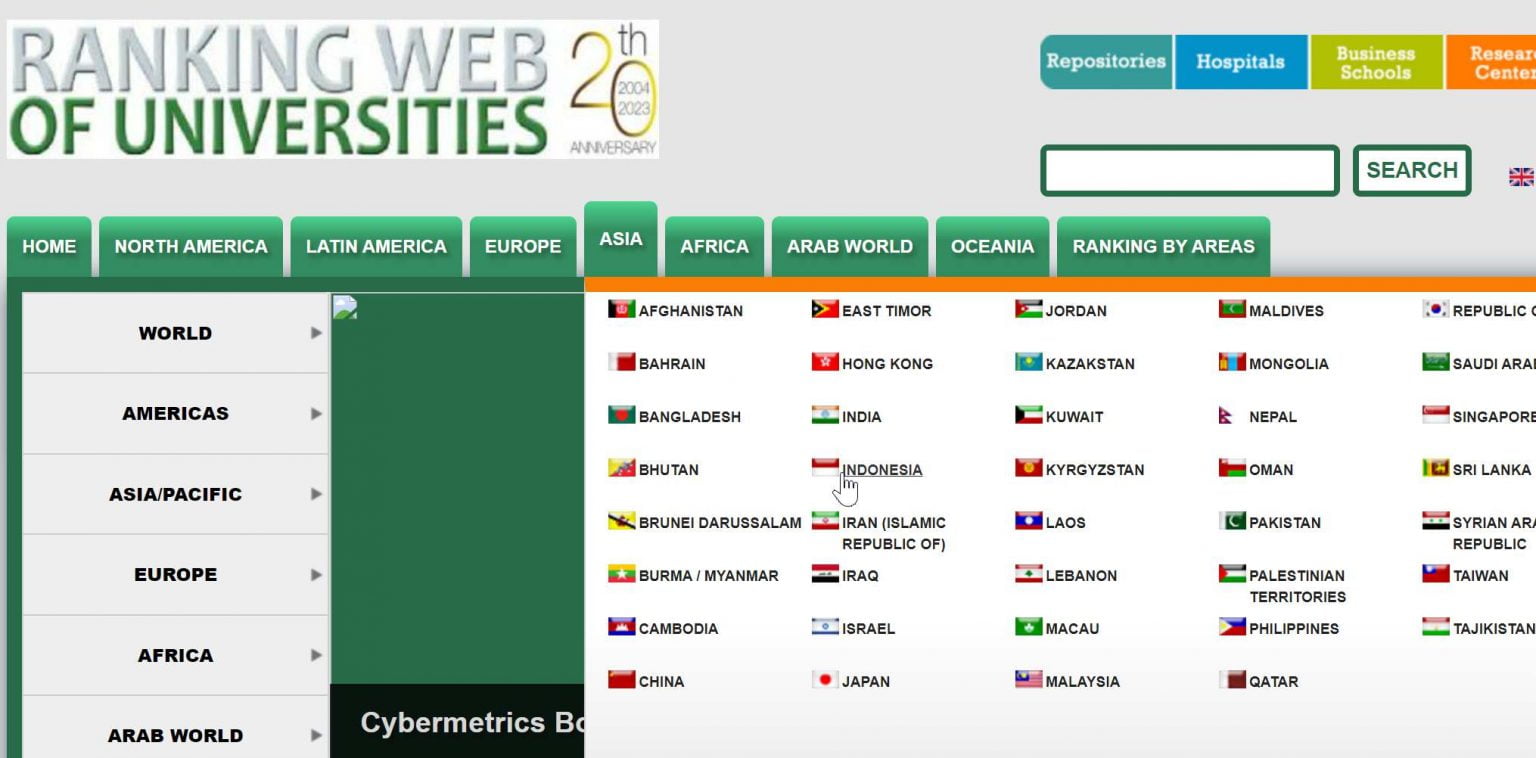Image resolution: width=1536 pixels, height=758 pixels.
Task: Click the Maldives flag icon
Action: 1232,310
